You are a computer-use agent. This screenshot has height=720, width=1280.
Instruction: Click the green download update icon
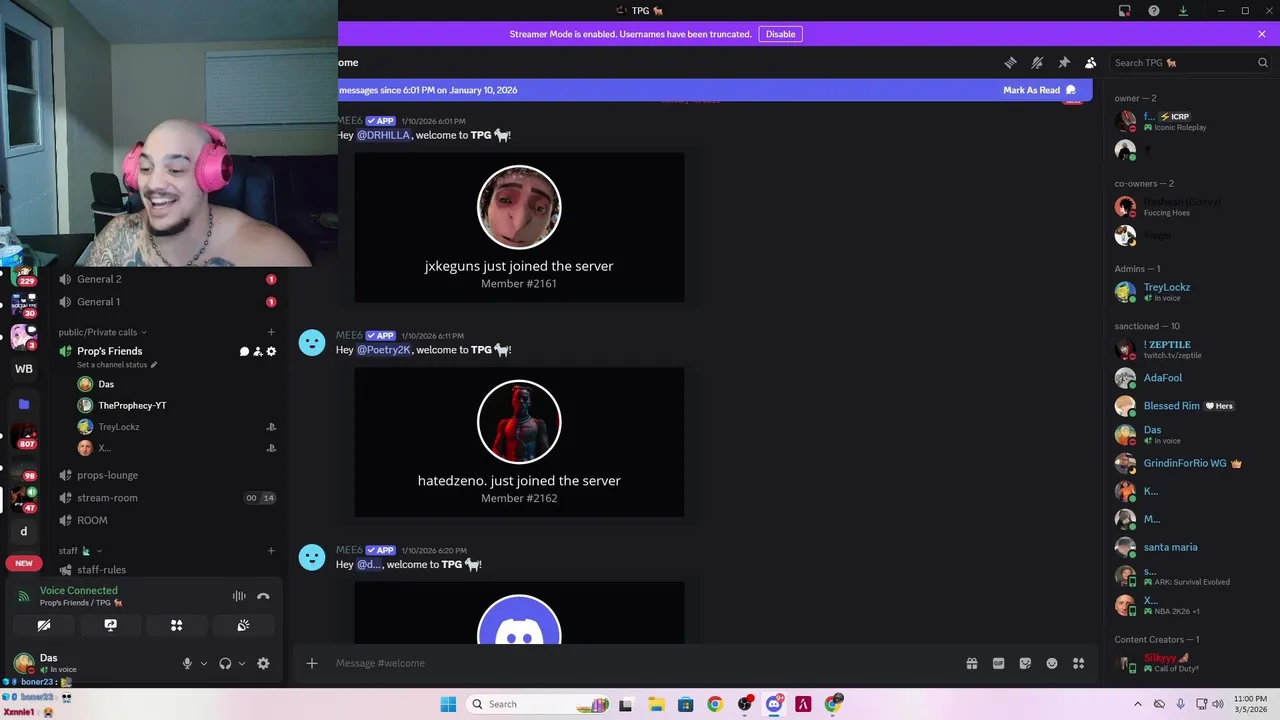coord(1183,11)
